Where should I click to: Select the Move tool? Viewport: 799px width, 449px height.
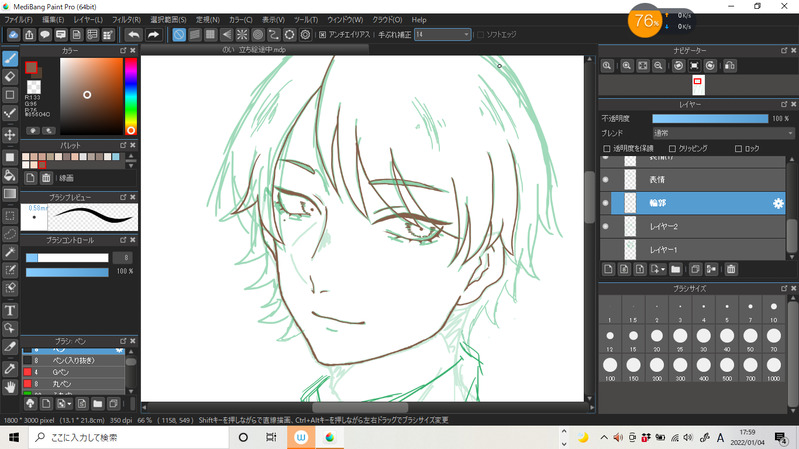(10, 135)
